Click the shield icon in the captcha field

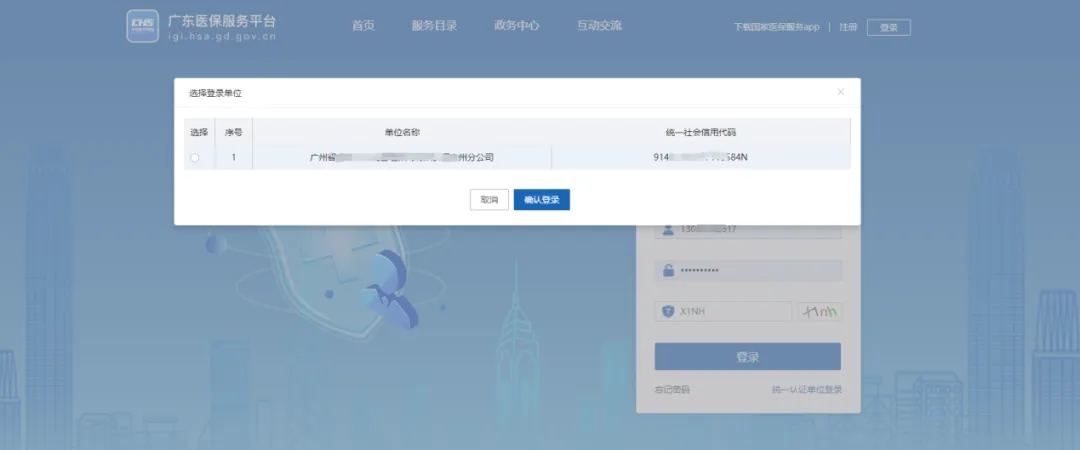tap(667, 312)
